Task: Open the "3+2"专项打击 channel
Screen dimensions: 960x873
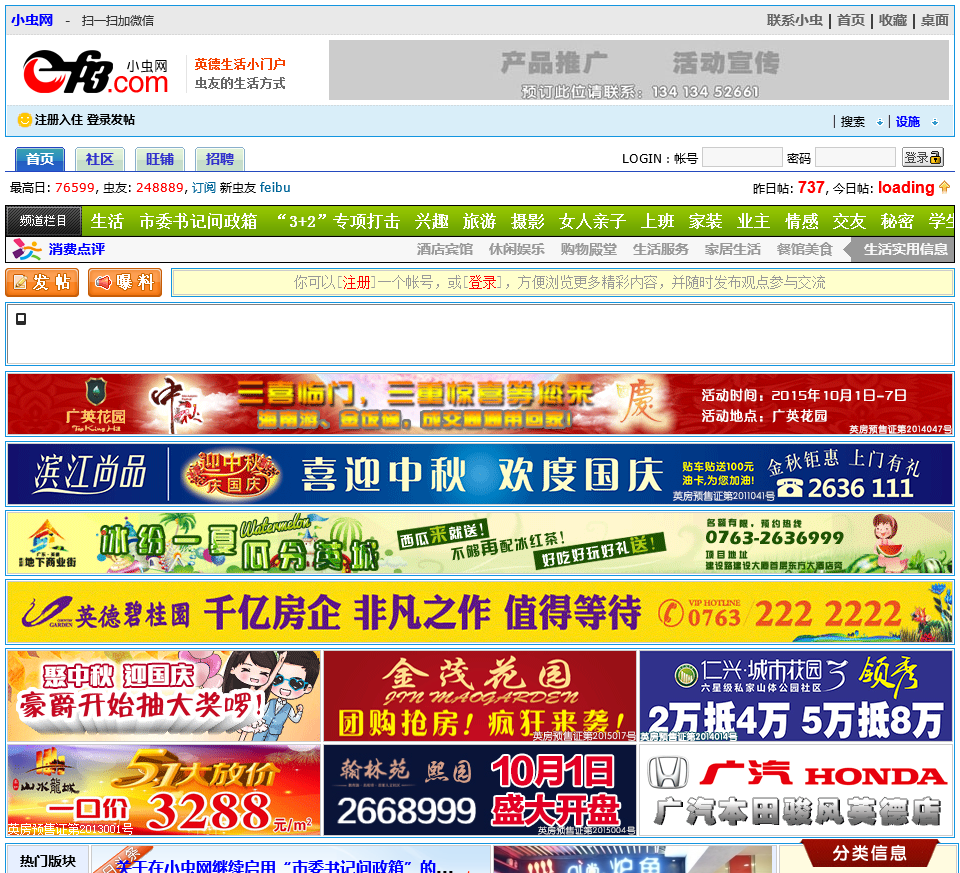Action: click(337, 221)
